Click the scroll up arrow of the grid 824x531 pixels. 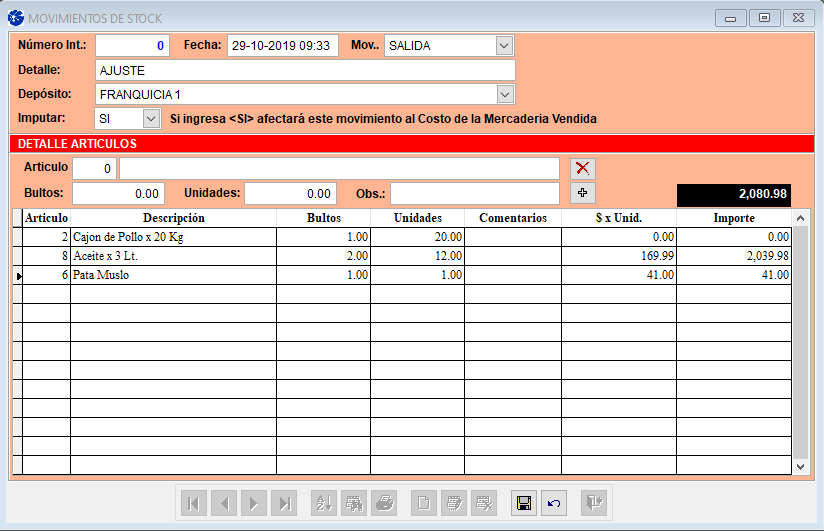click(x=800, y=218)
